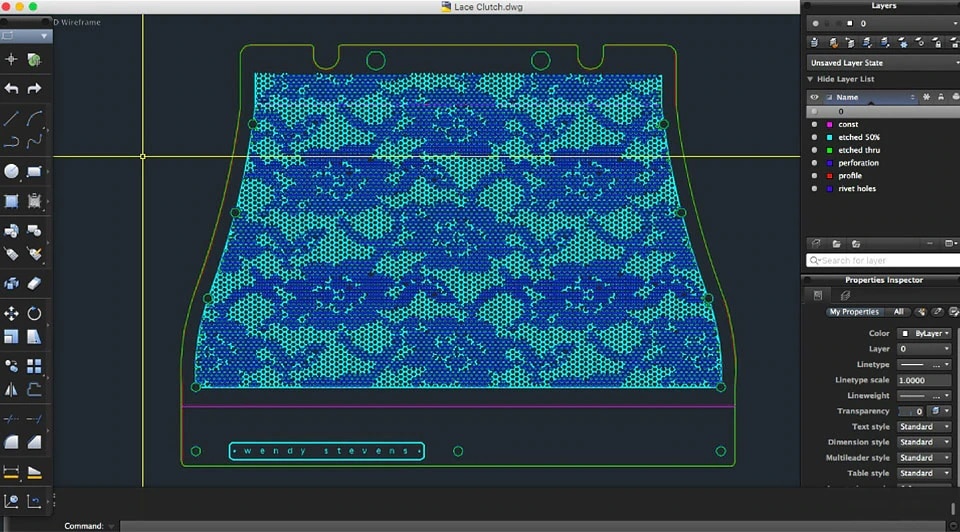Click the Redo arrow in the tool palette
Screen dimensions: 960x532
tap(34, 89)
